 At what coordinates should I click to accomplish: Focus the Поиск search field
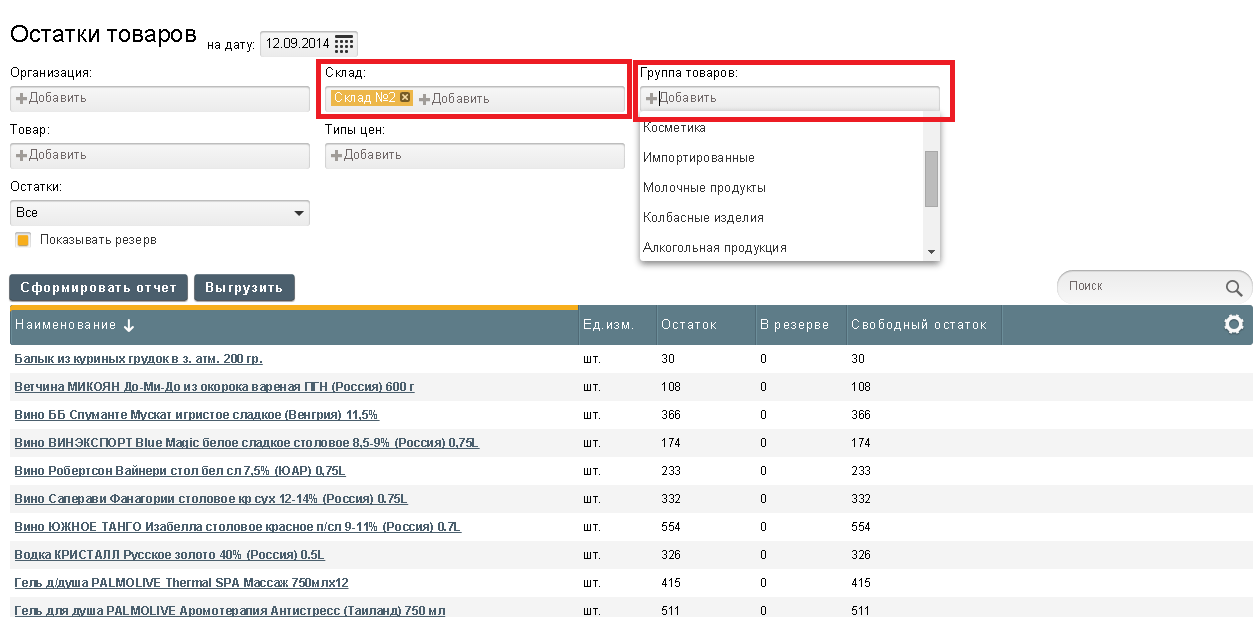[1140, 286]
